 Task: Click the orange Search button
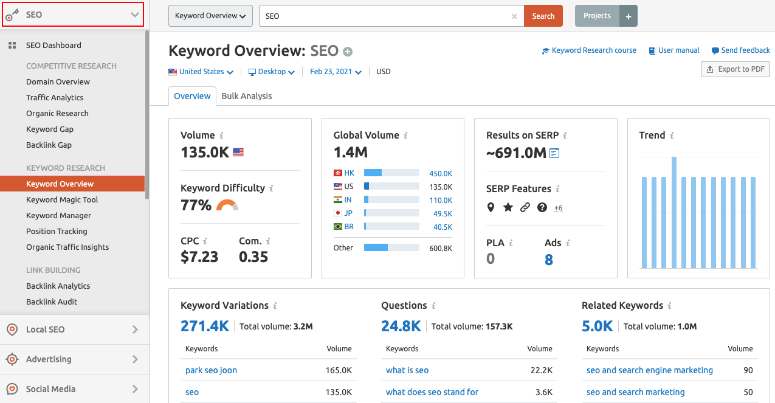[x=543, y=16]
